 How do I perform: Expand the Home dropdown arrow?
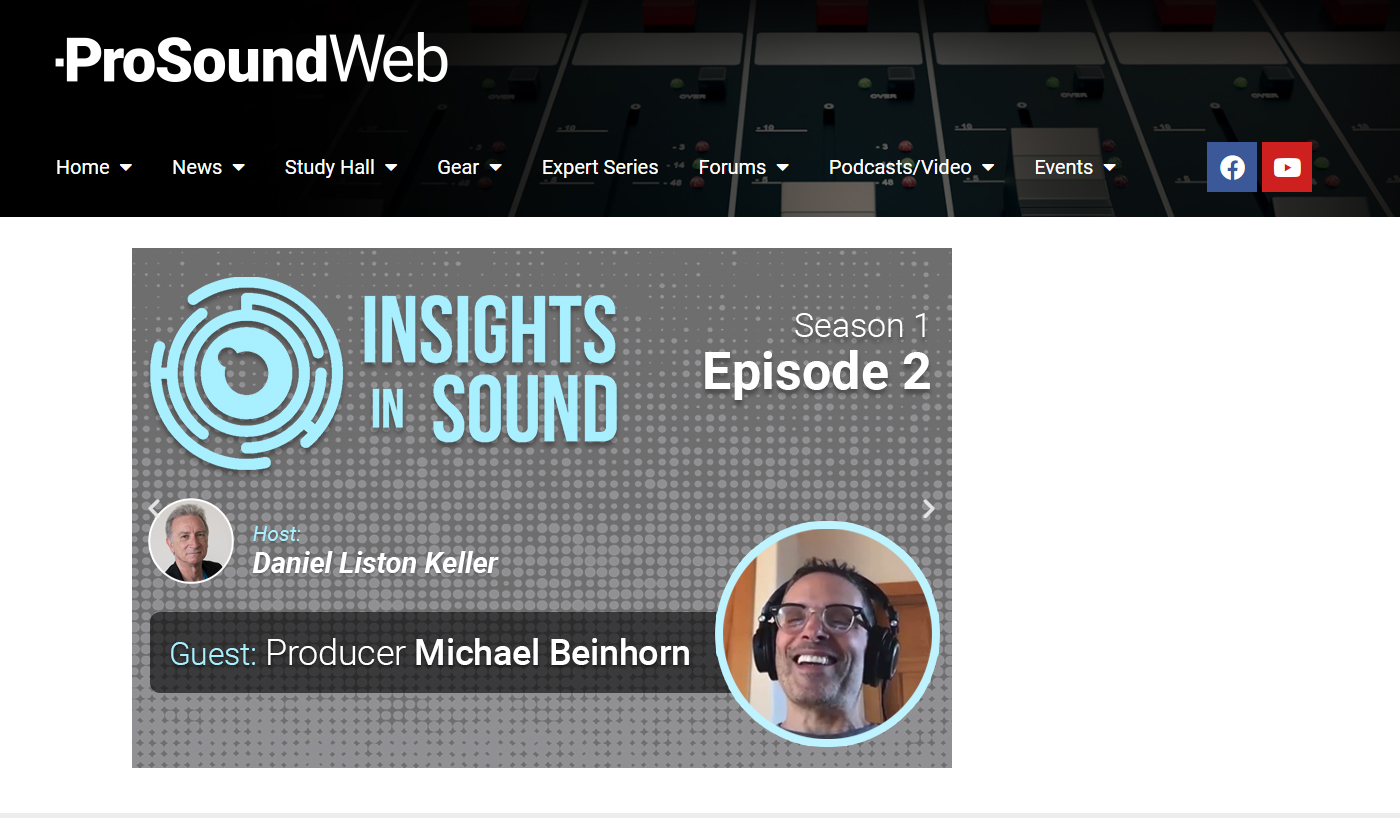tap(126, 168)
